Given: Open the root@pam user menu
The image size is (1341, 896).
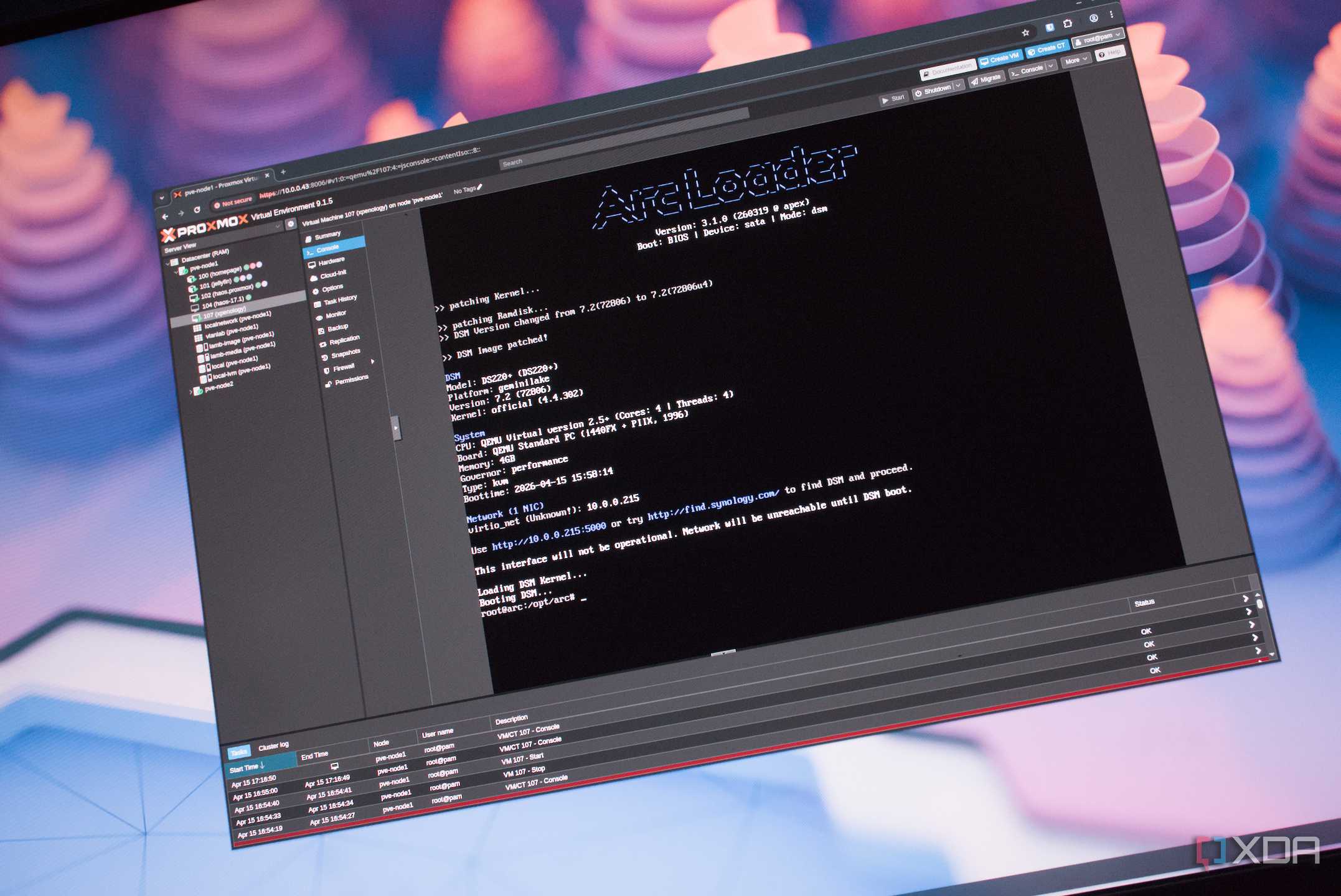Looking at the screenshot, I should [1099, 38].
